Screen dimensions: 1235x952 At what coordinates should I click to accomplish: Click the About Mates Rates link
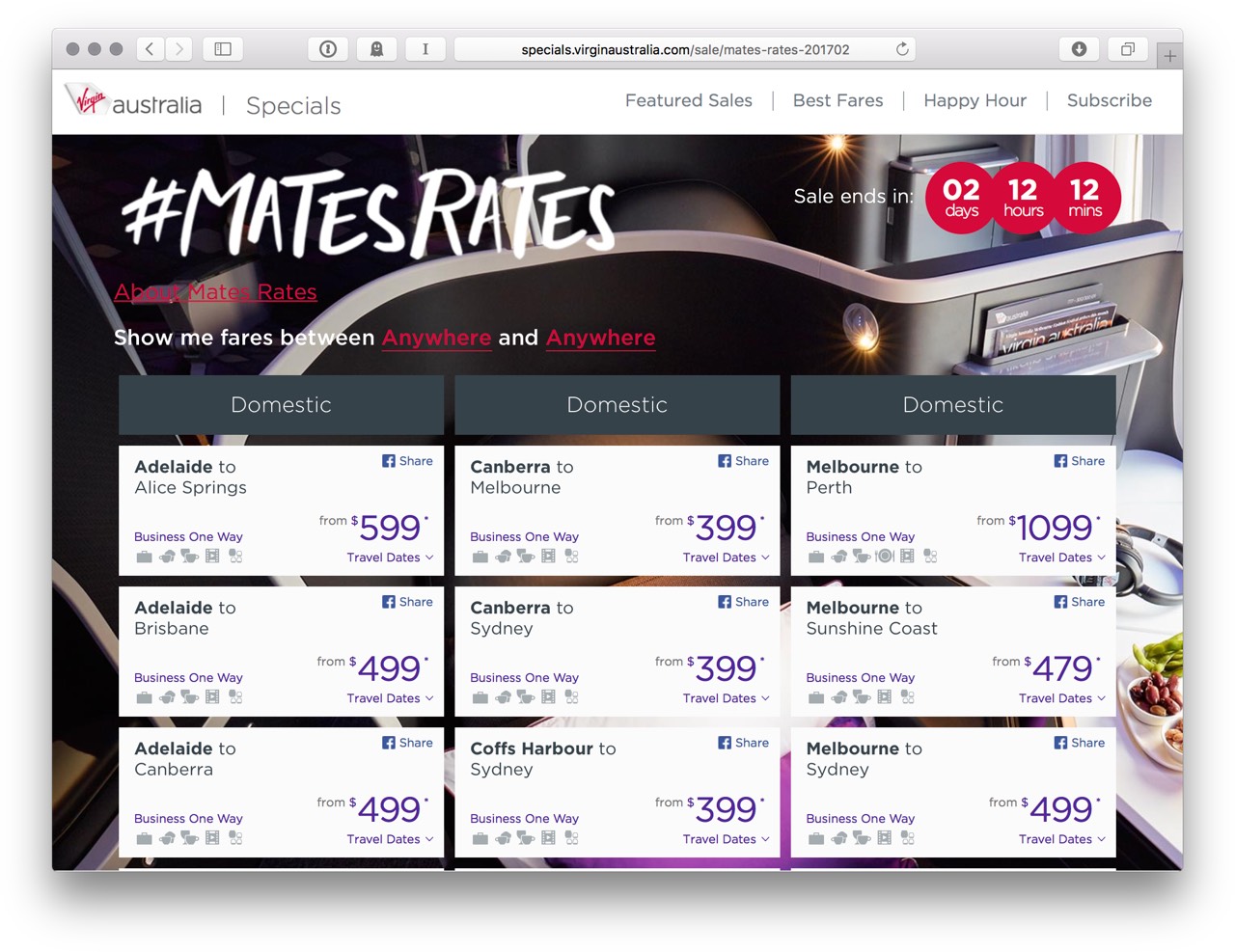point(215,291)
